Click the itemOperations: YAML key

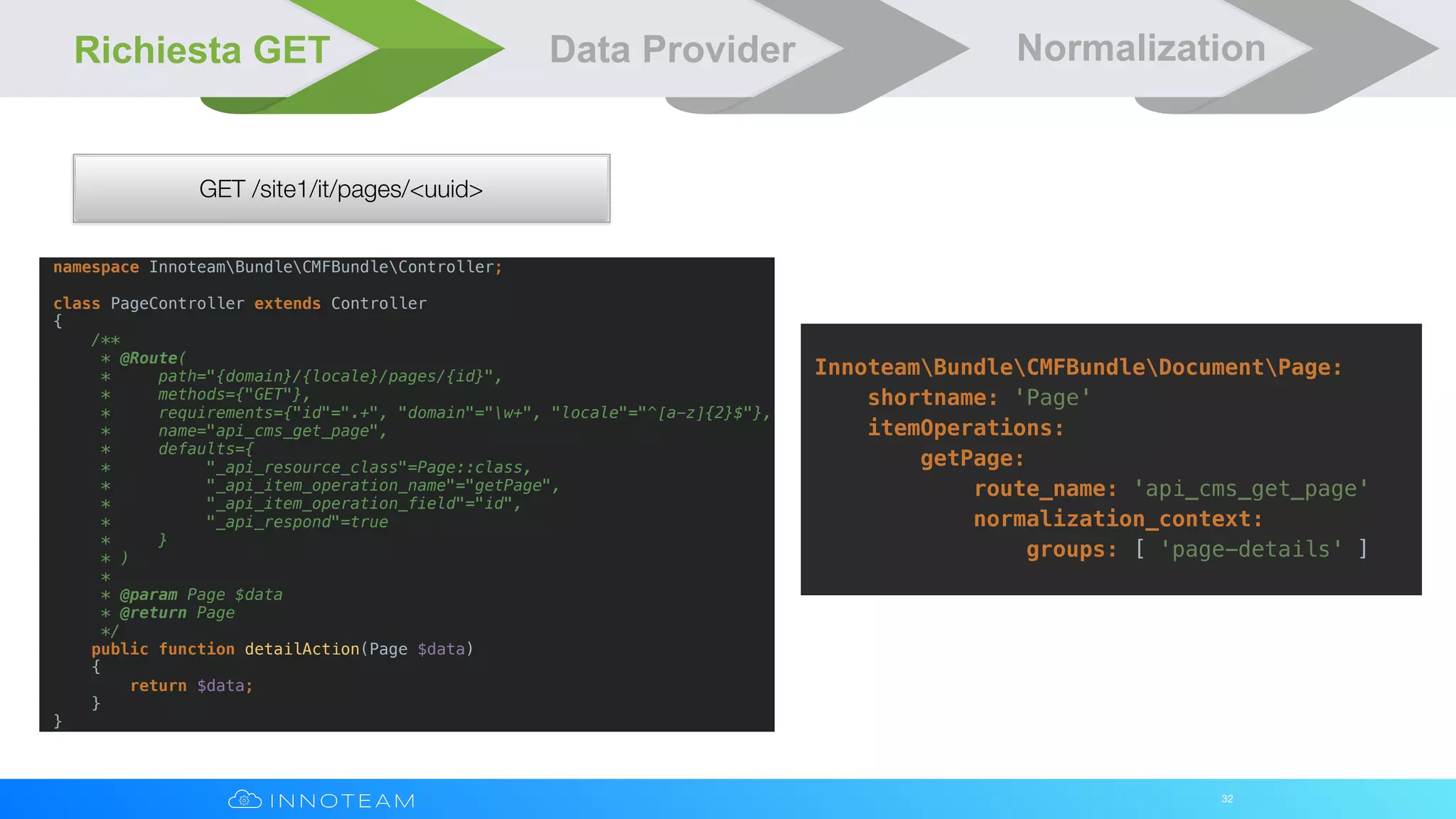(x=965, y=428)
